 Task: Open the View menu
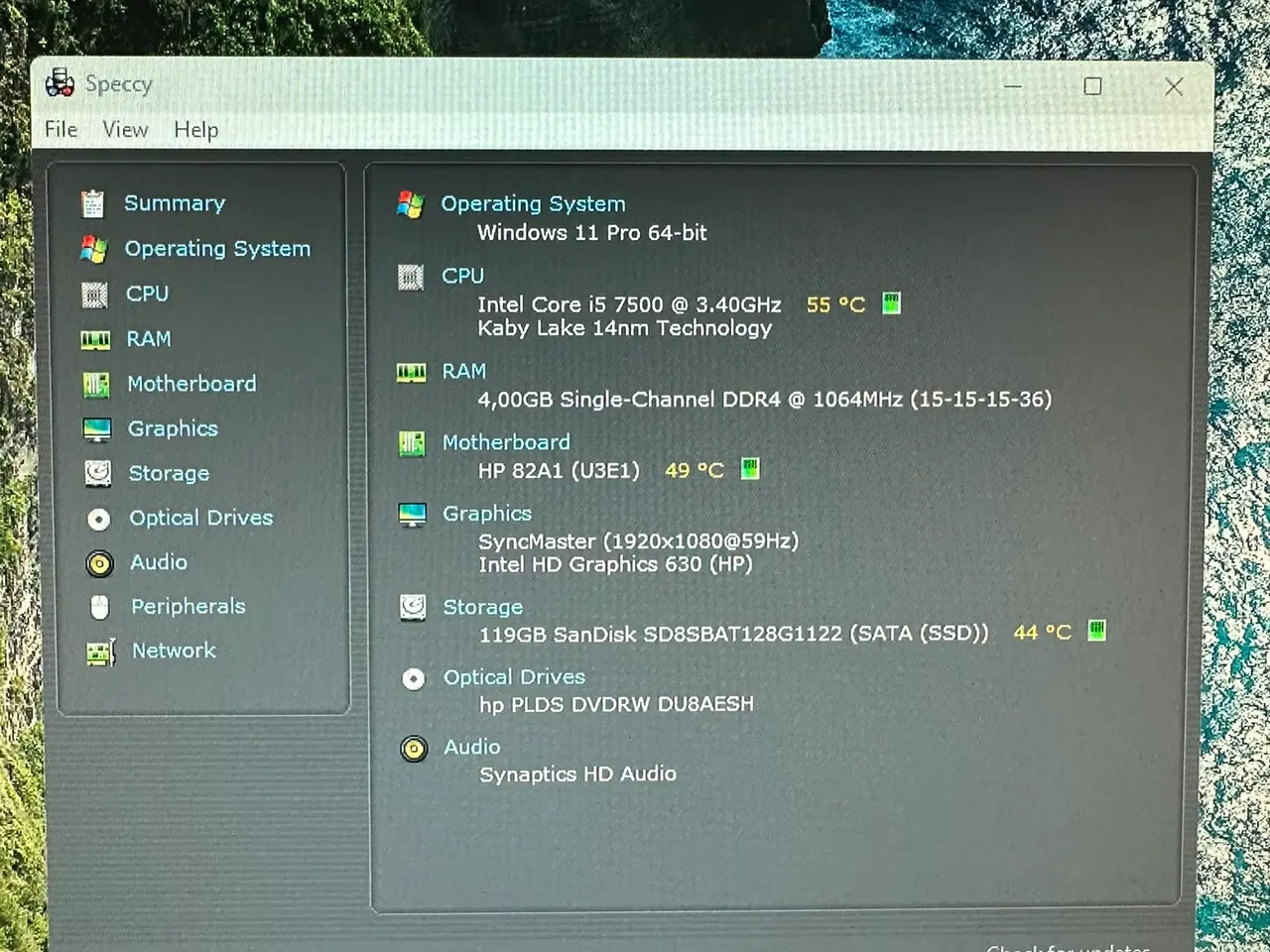pyautogui.click(x=125, y=130)
